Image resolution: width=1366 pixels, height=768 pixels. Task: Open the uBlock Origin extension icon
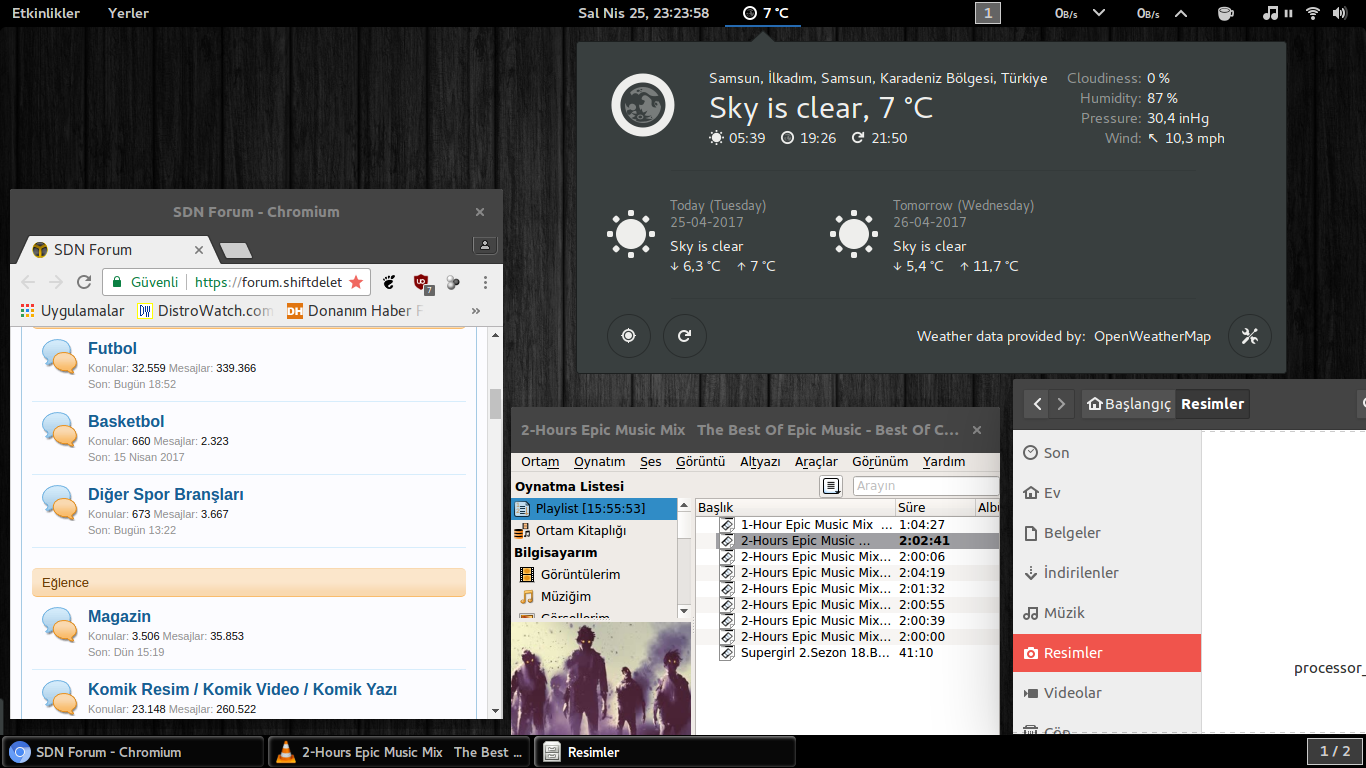tap(422, 283)
